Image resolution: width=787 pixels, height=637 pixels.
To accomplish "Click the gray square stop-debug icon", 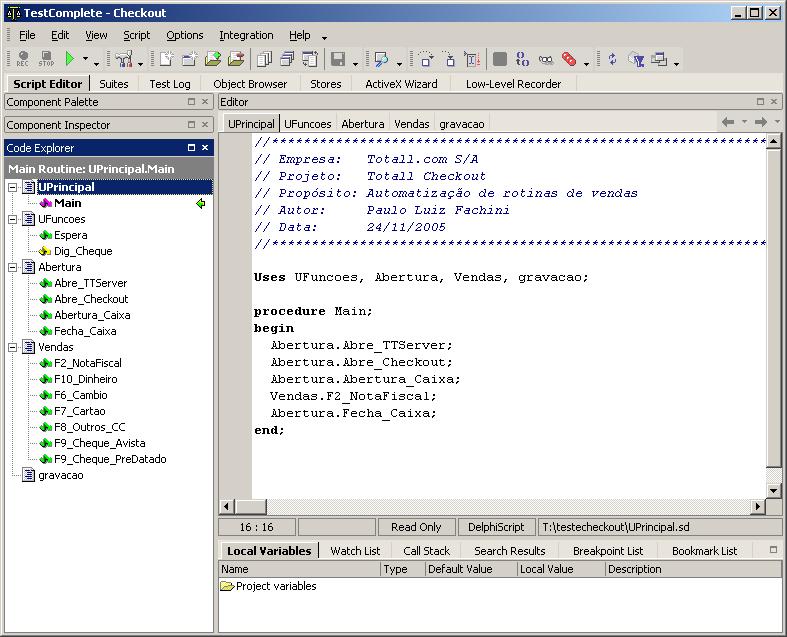I will click(499, 59).
